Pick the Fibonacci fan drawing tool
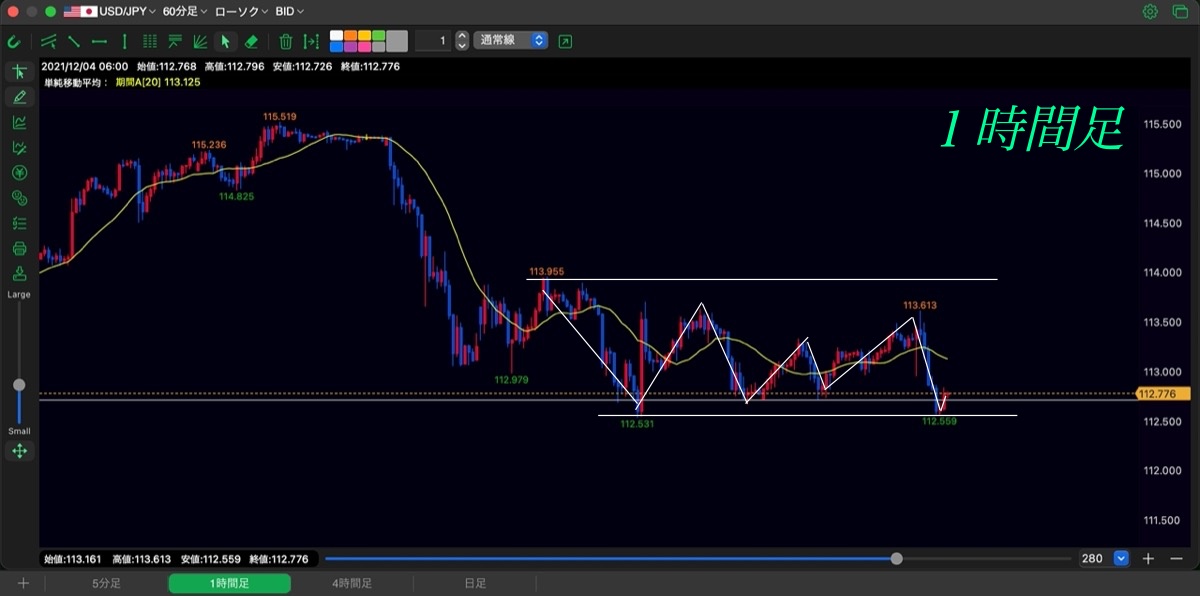The height and width of the screenshot is (596, 1200). pos(200,41)
